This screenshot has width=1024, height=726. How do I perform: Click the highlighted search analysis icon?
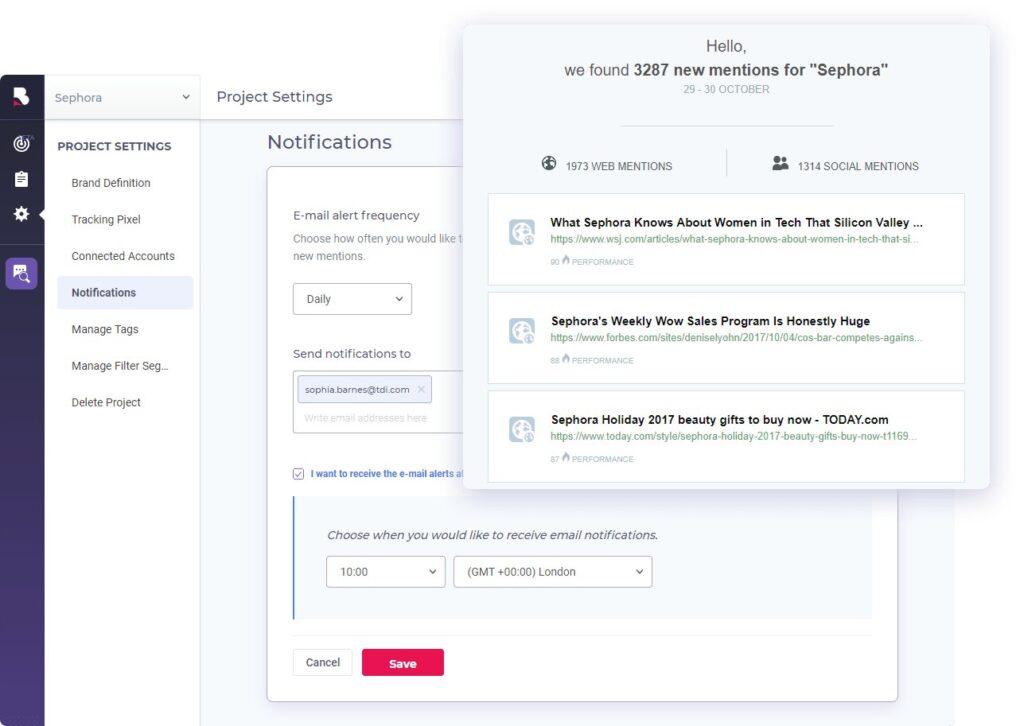(x=20, y=272)
